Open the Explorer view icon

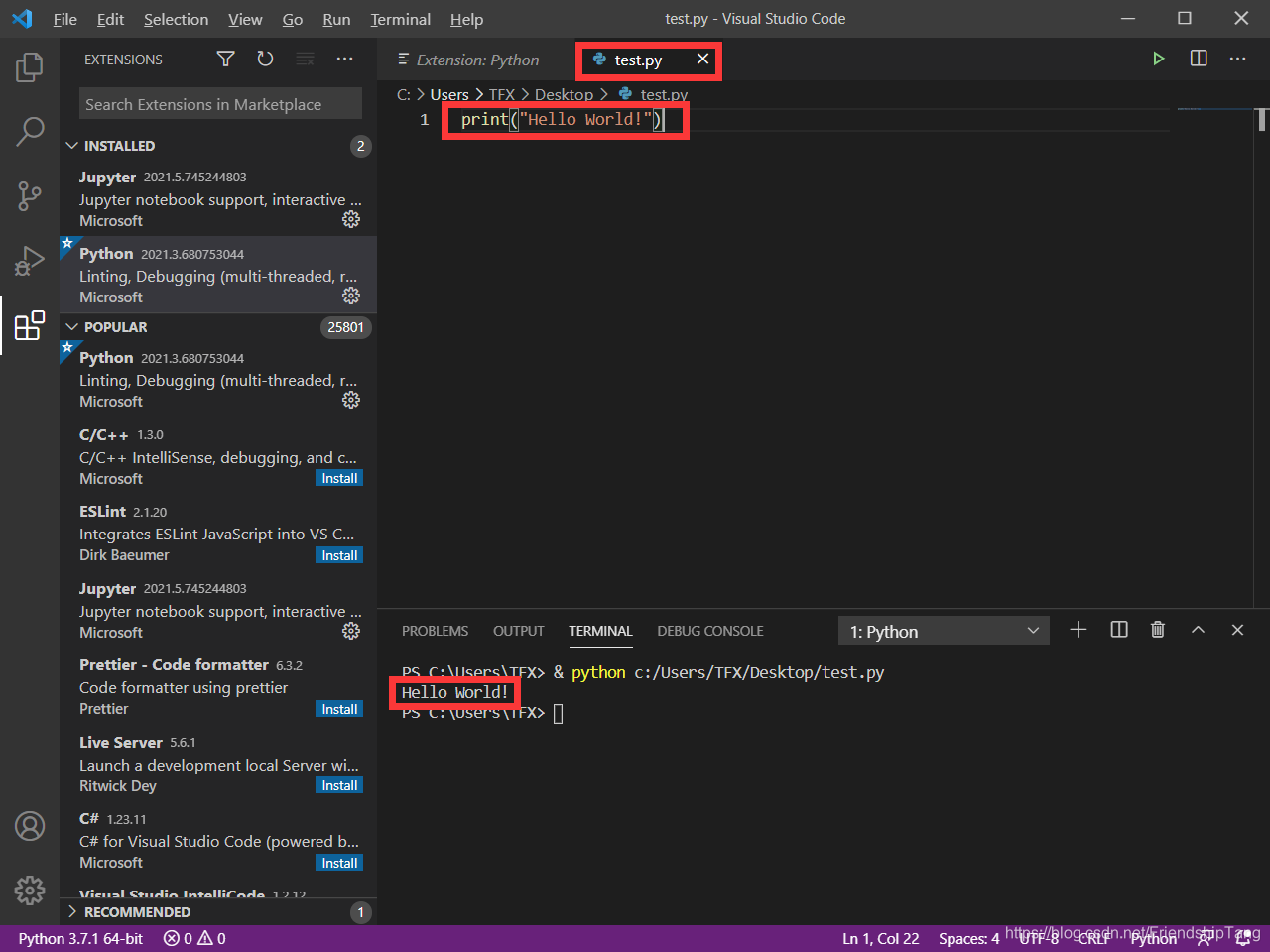coord(29,66)
